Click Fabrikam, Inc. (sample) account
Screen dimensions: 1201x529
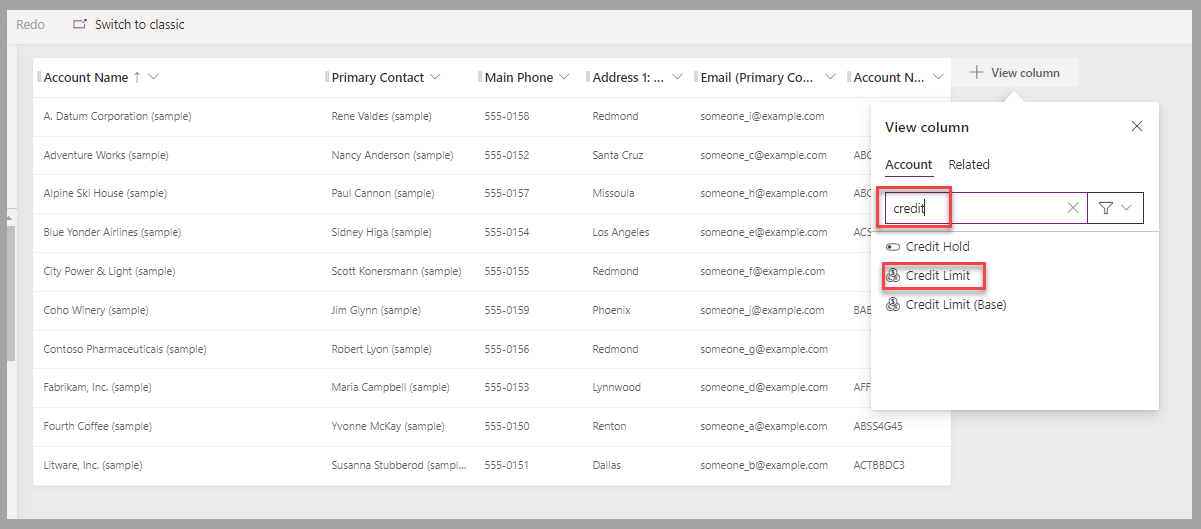coord(97,387)
